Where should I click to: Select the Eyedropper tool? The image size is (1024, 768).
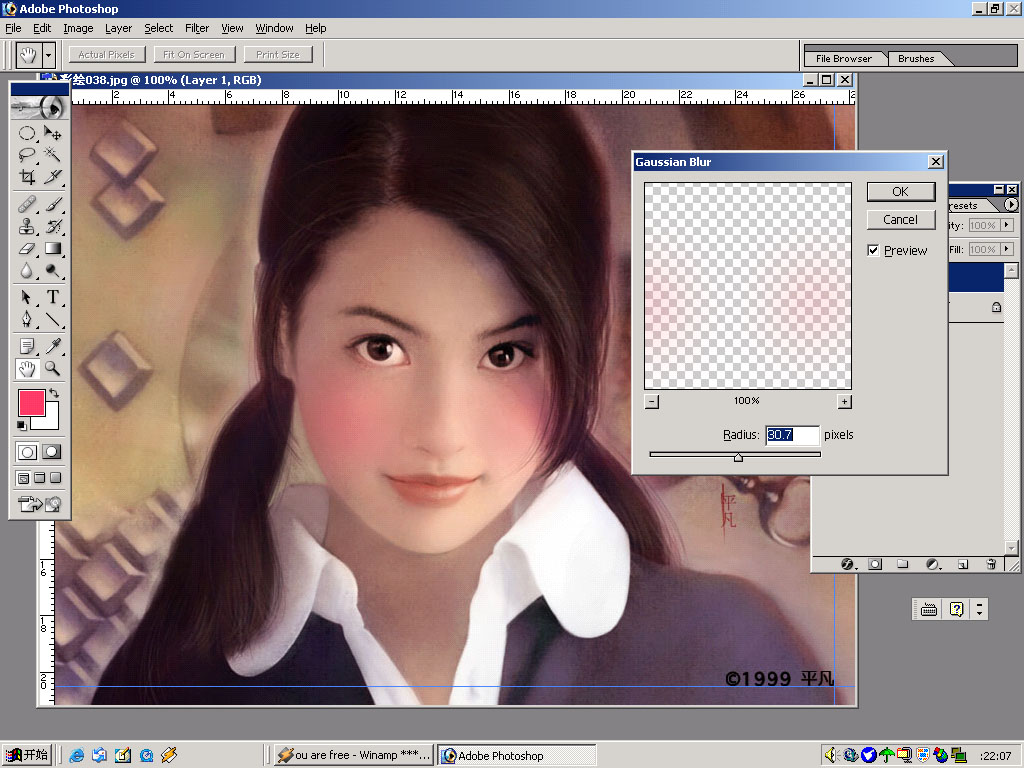click(52, 346)
